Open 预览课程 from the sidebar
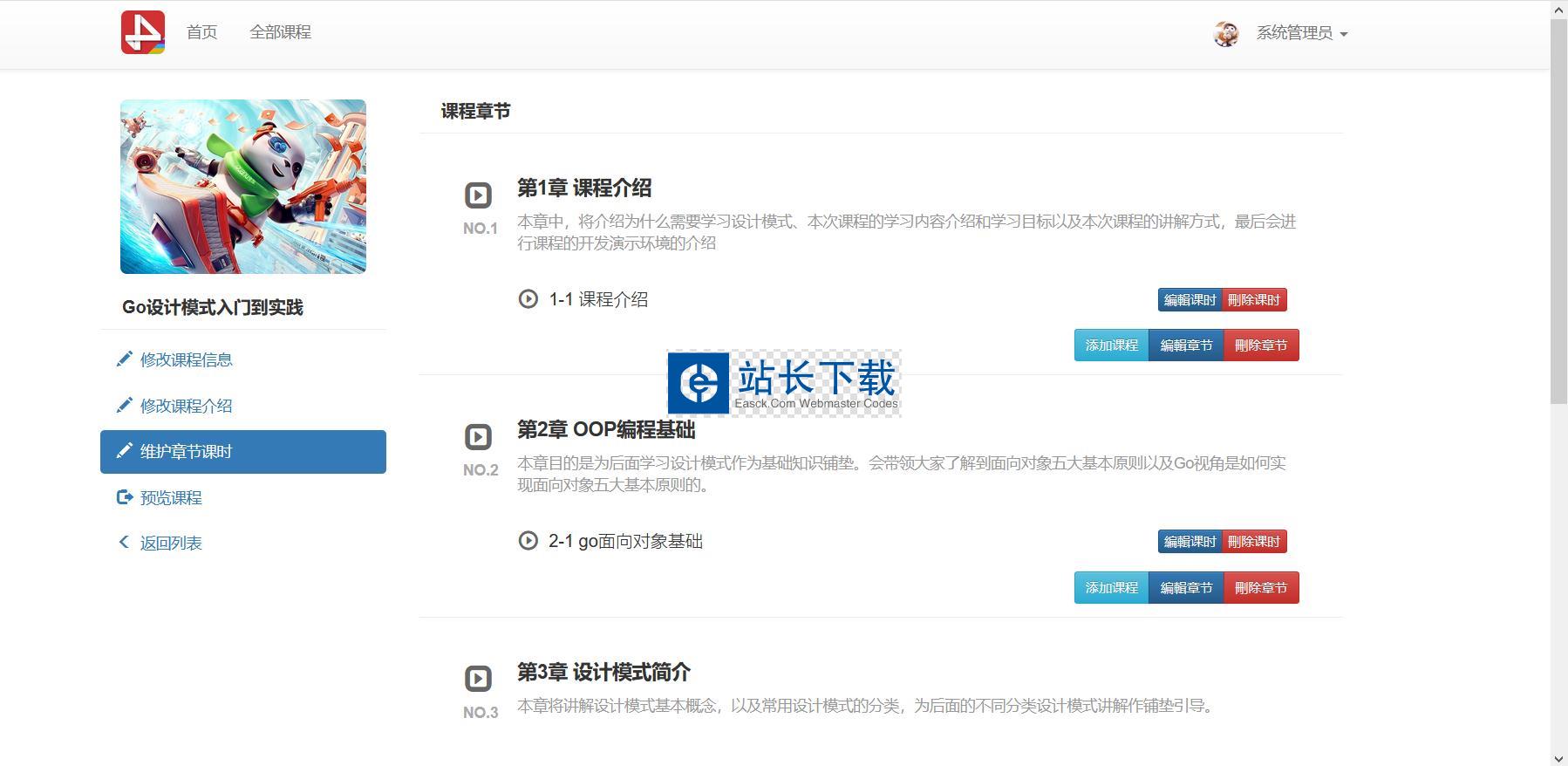This screenshot has height=766, width=1568. click(171, 497)
